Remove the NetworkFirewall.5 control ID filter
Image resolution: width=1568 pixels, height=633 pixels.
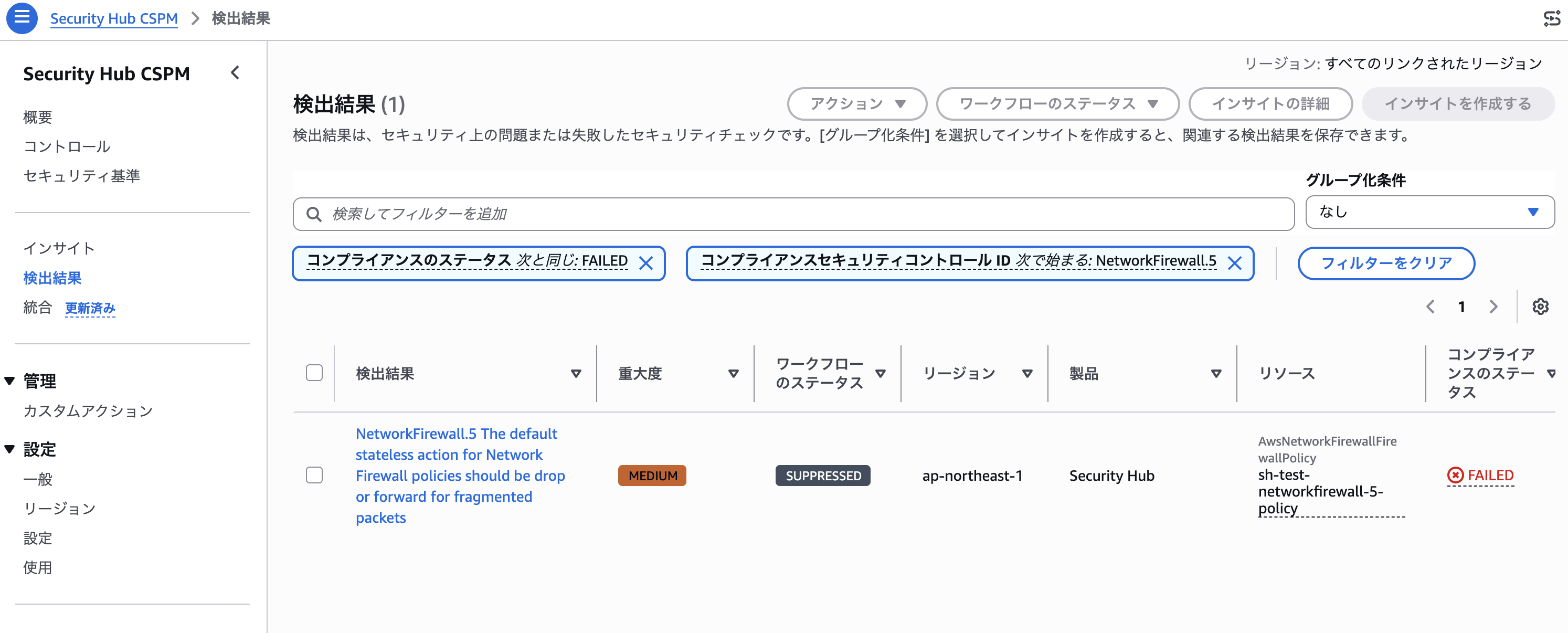[x=1234, y=263]
